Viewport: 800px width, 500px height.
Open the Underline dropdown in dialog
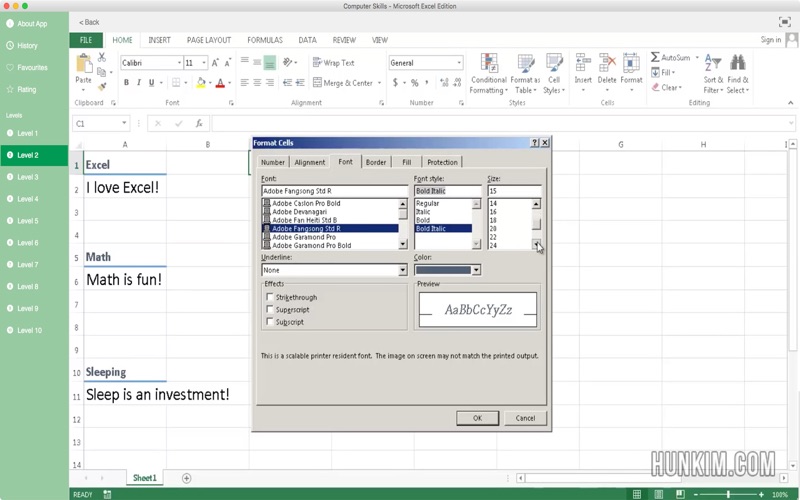click(403, 270)
